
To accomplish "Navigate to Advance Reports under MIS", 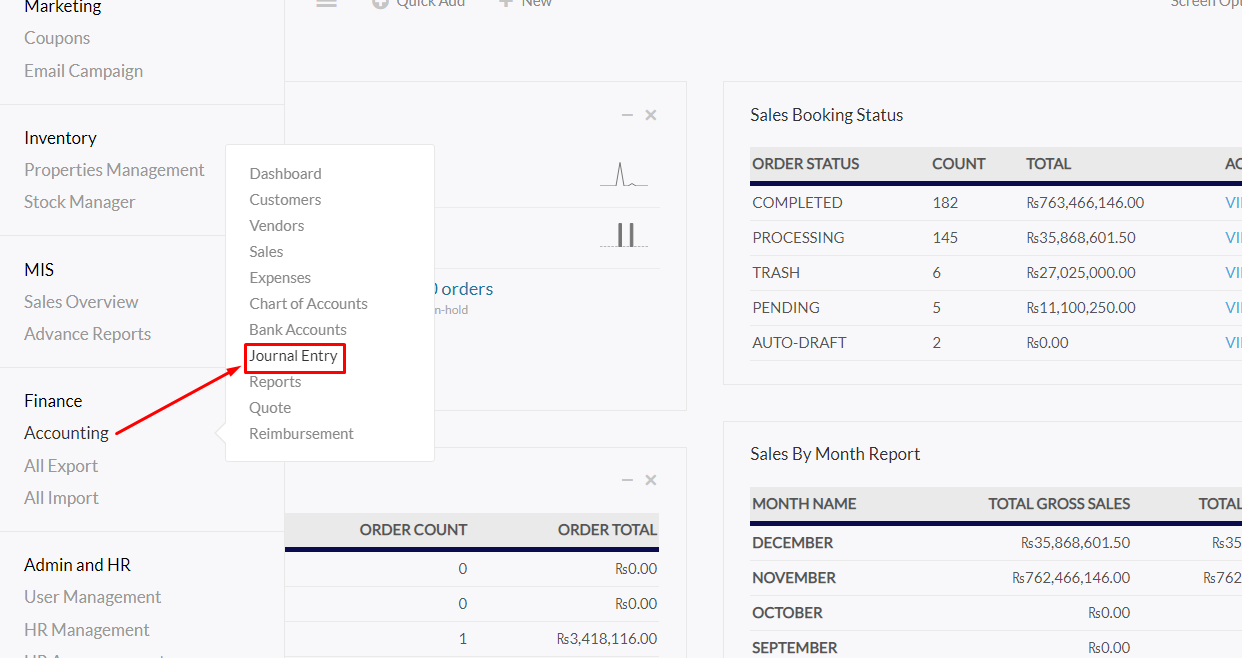I will tap(87, 334).
